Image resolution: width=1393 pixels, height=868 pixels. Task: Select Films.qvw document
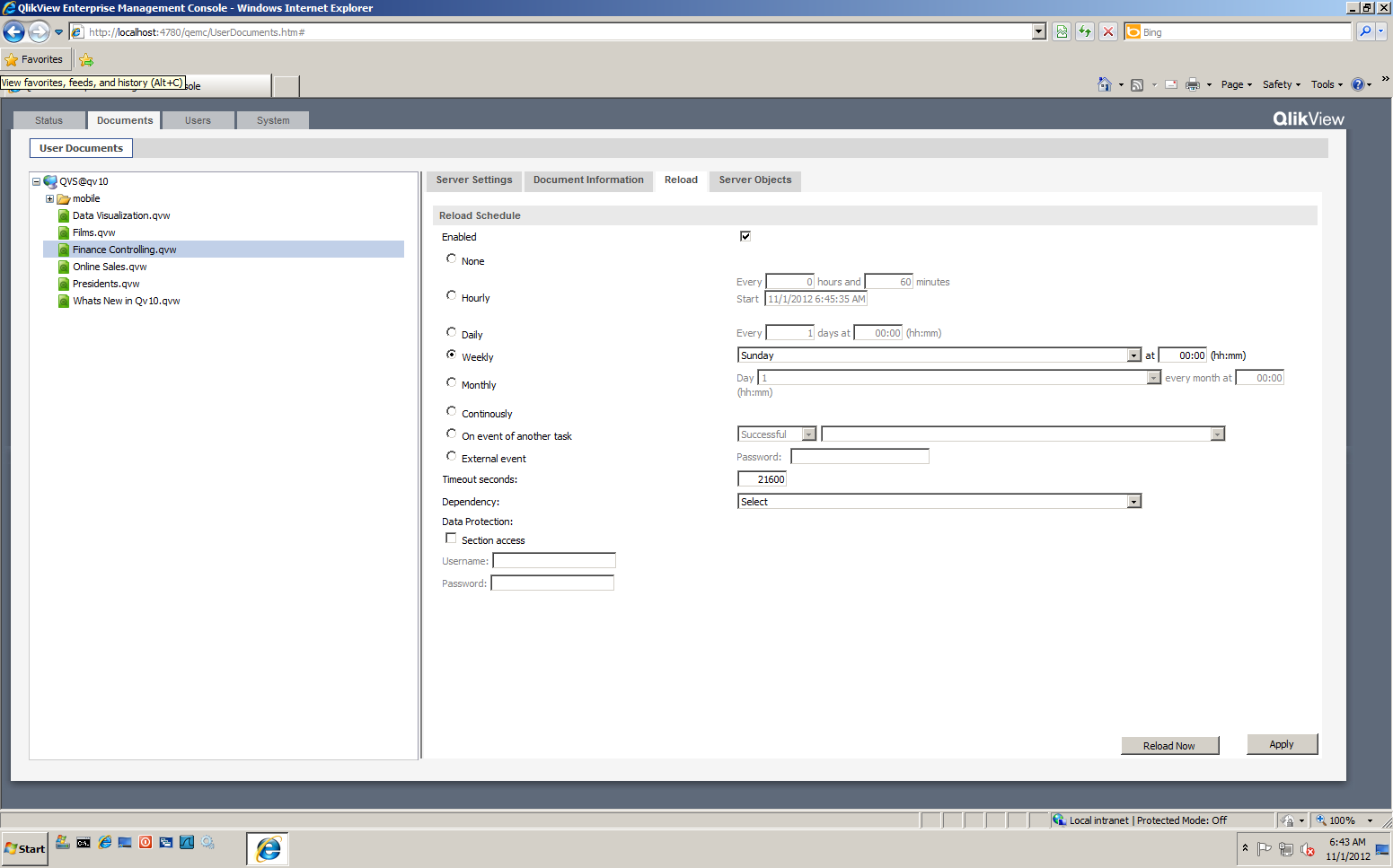coord(93,232)
